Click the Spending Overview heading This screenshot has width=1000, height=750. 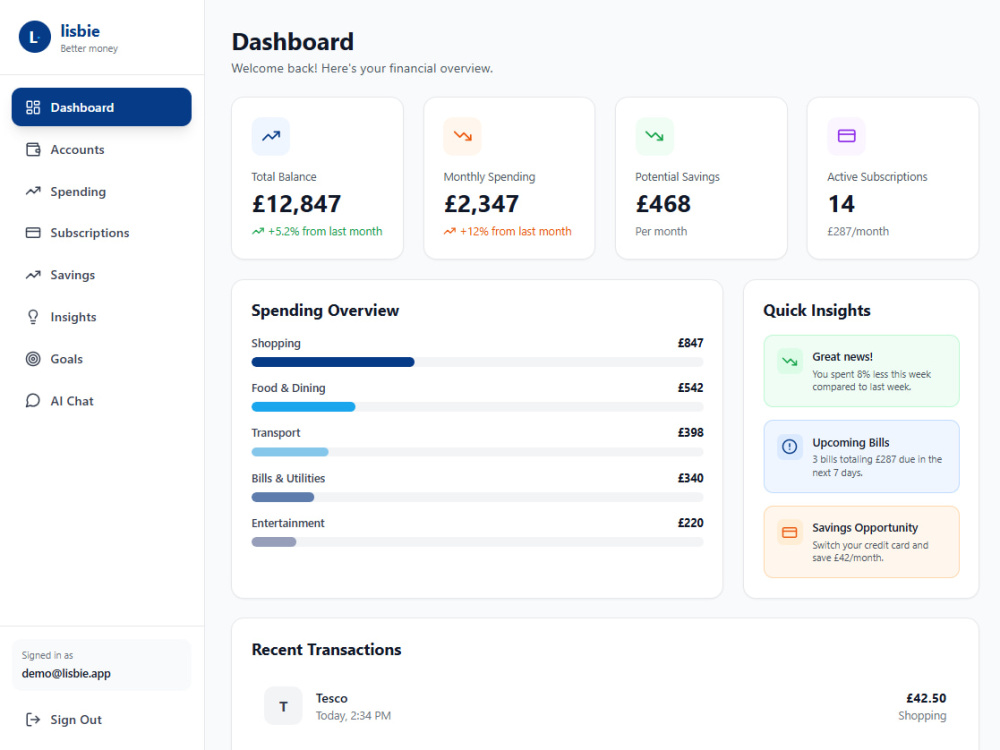click(325, 311)
